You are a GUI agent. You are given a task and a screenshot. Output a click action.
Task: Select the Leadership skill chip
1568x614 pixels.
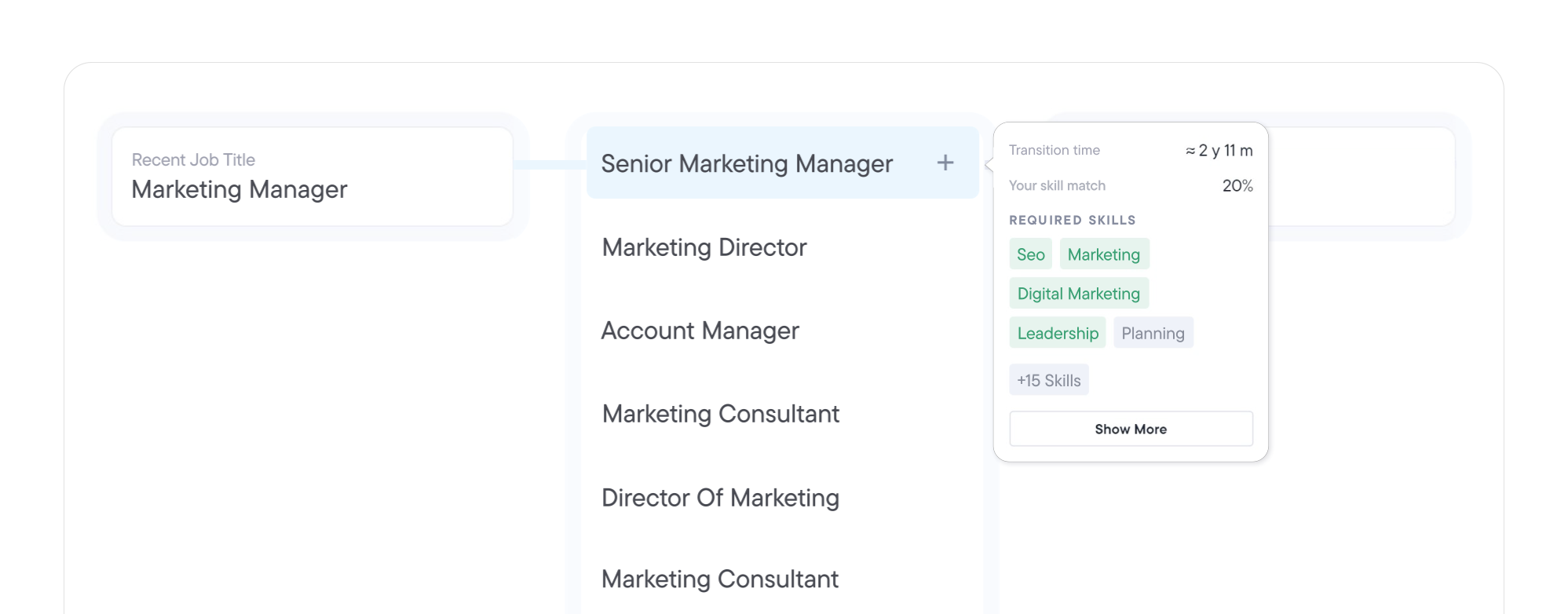click(1057, 332)
